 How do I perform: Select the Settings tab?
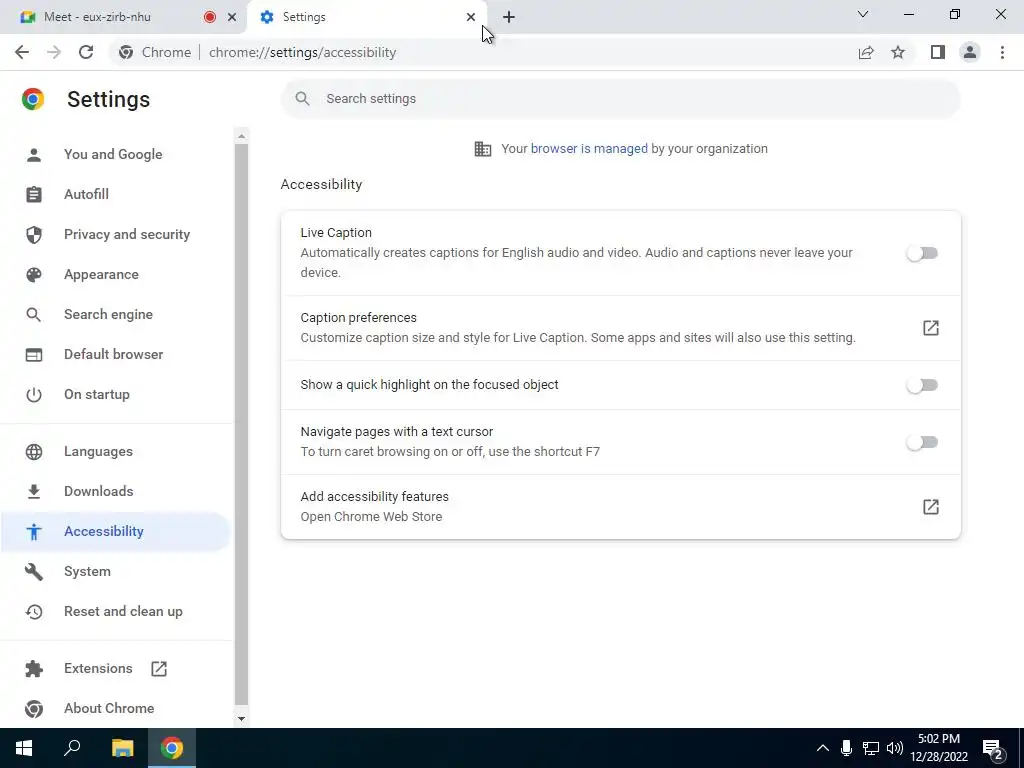(366, 17)
